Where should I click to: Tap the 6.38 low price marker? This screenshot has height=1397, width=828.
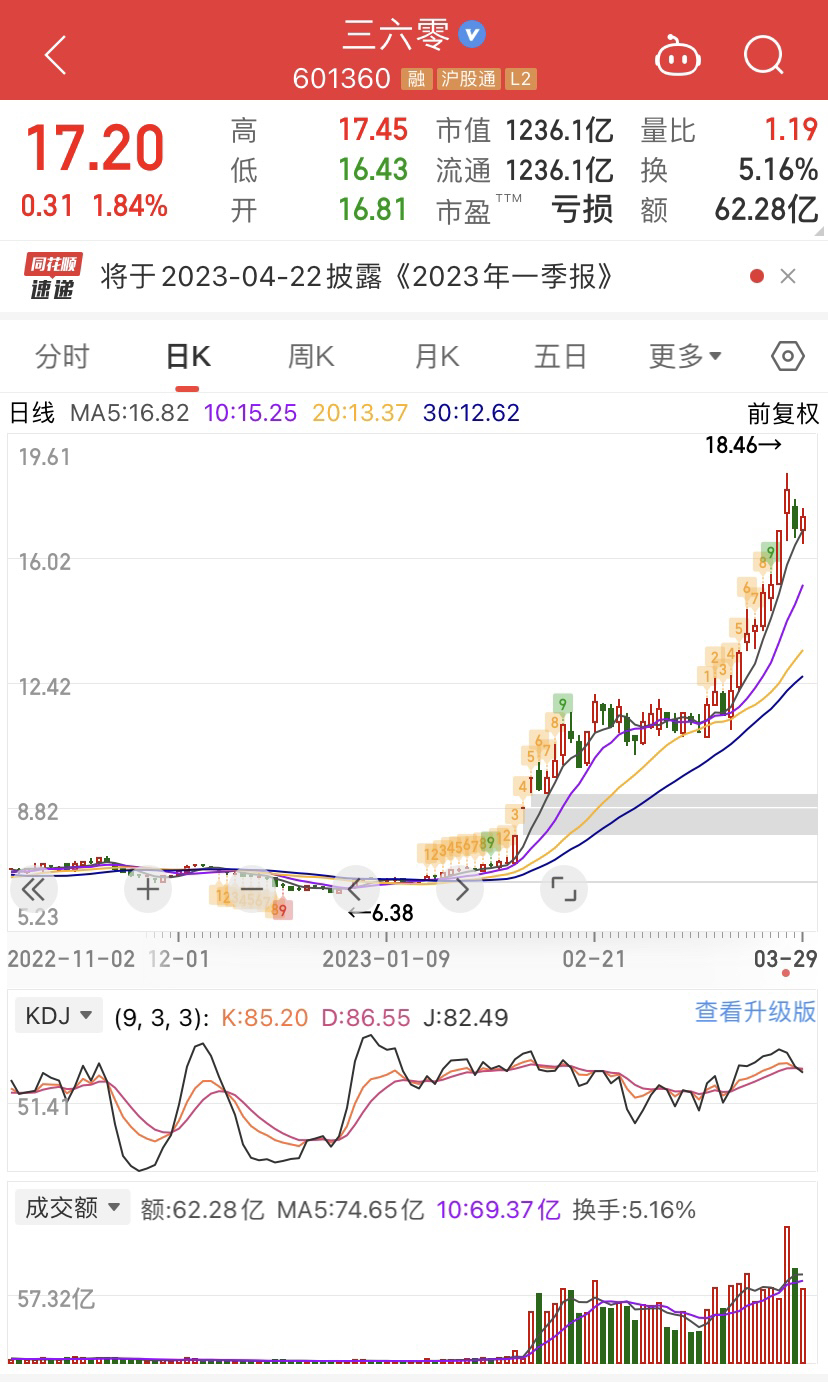pos(380,913)
